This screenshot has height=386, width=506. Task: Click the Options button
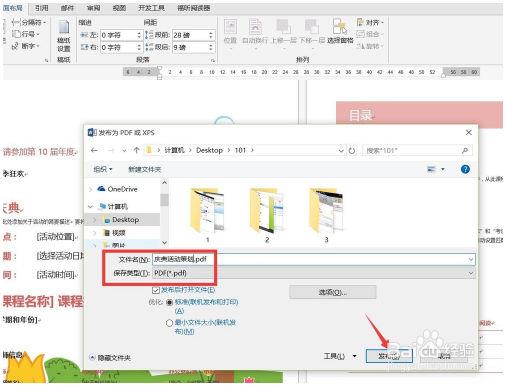[x=333, y=292]
